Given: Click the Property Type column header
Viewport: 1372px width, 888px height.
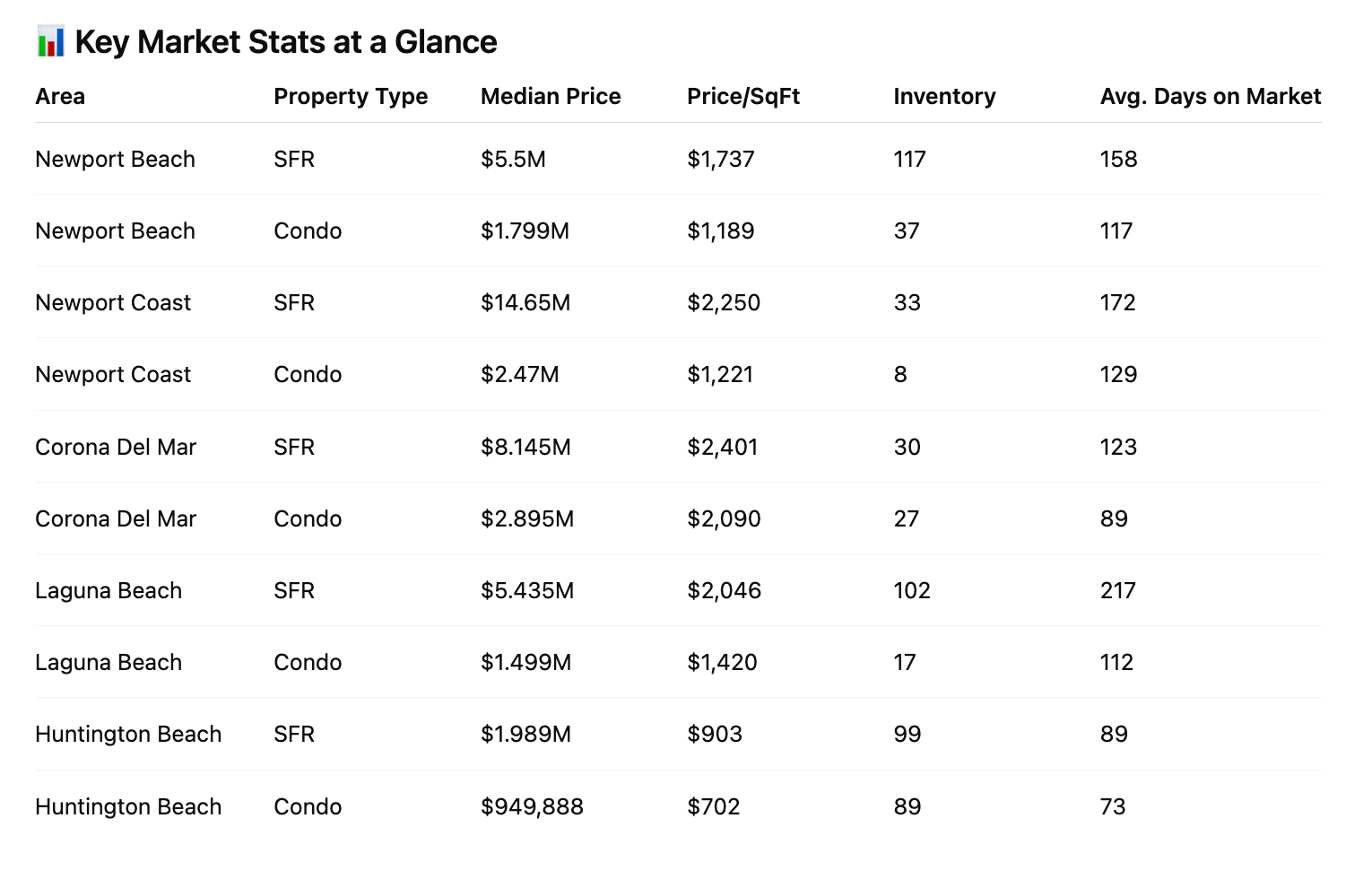Looking at the screenshot, I should pos(351,96).
